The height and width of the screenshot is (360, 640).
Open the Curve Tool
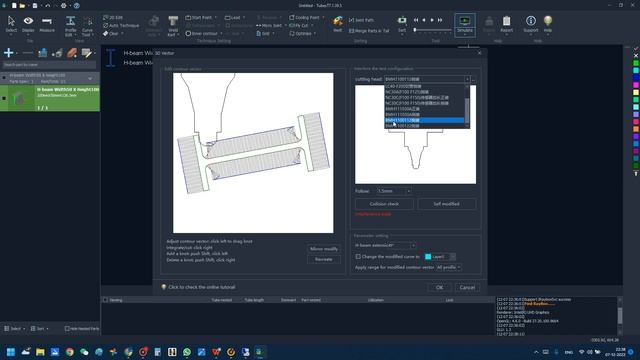point(87,26)
